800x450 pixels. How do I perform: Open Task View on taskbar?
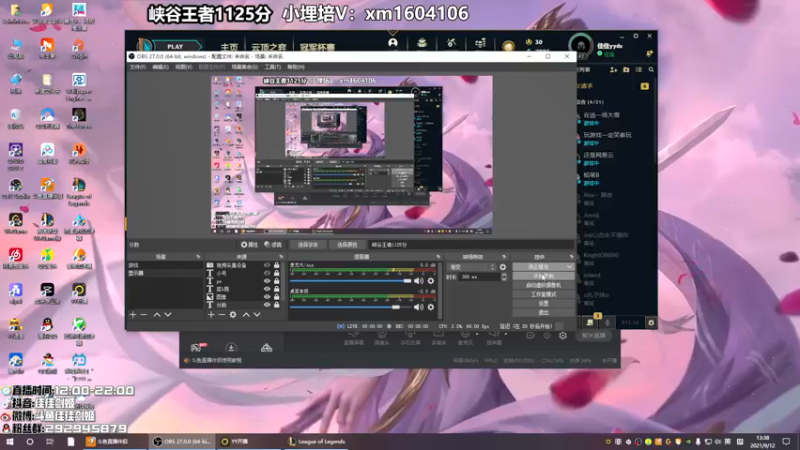[49, 441]
